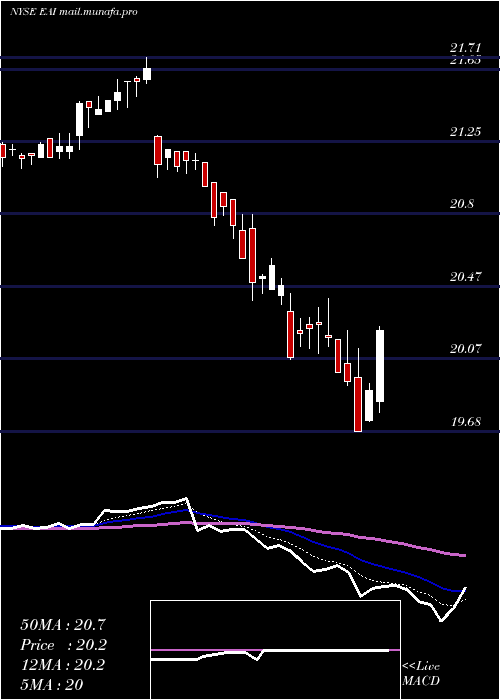Screen dimensions: 500x700
Task: Click the 'Price : 20.2' readout
Action: coord(63,645)
